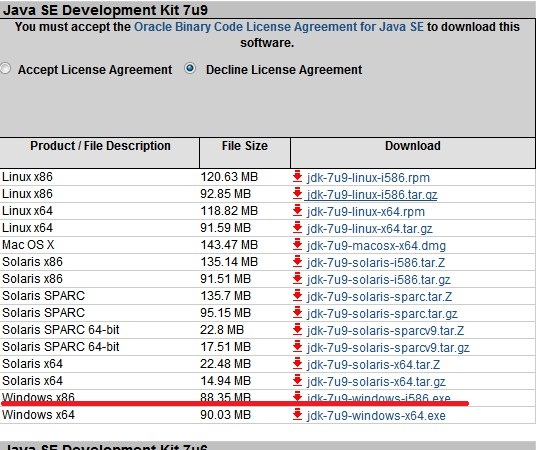
Task: Click download arrow for jdk-7u9-linux-i586.rpm
Action: point(297,176)
